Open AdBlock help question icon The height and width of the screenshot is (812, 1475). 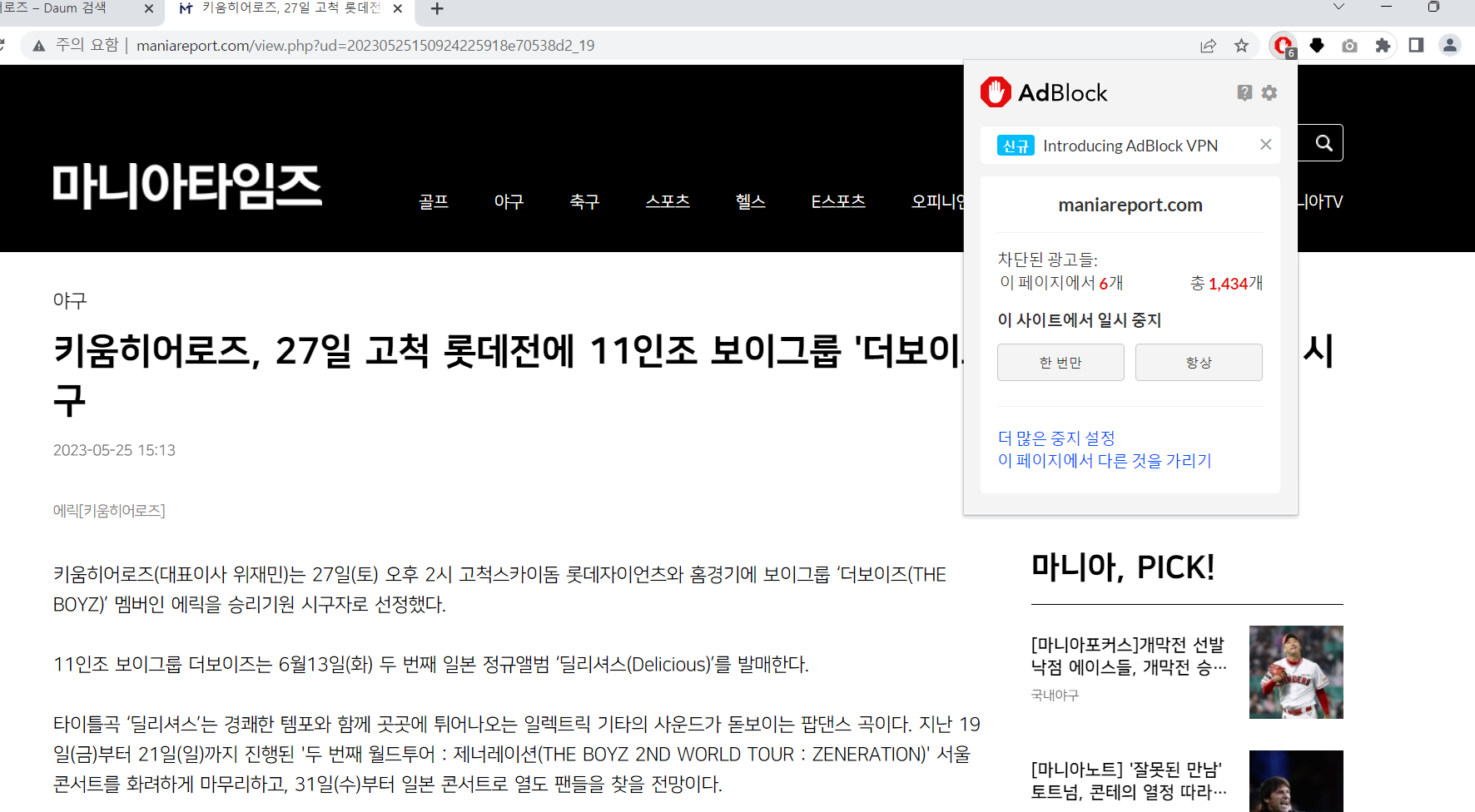pos(1244,92)
